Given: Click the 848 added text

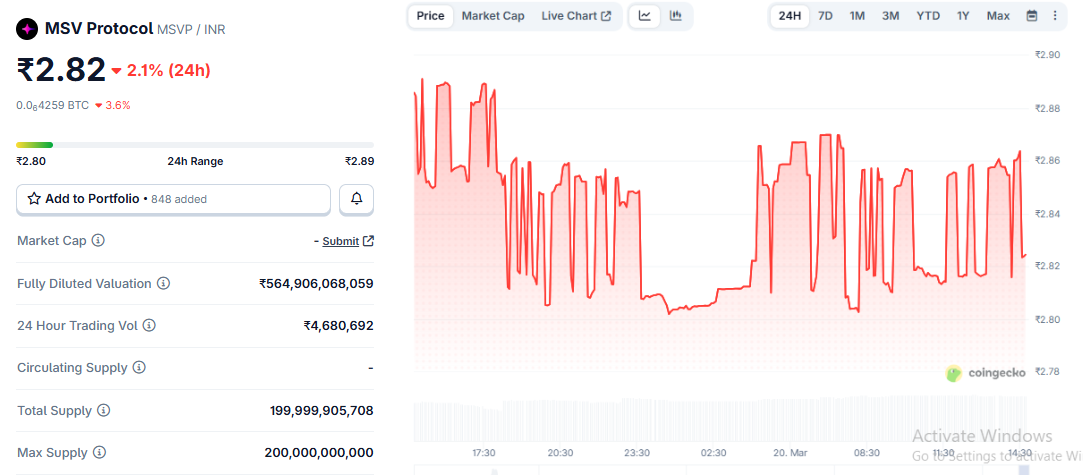Looking at the screenshot, I should point(179,200).
